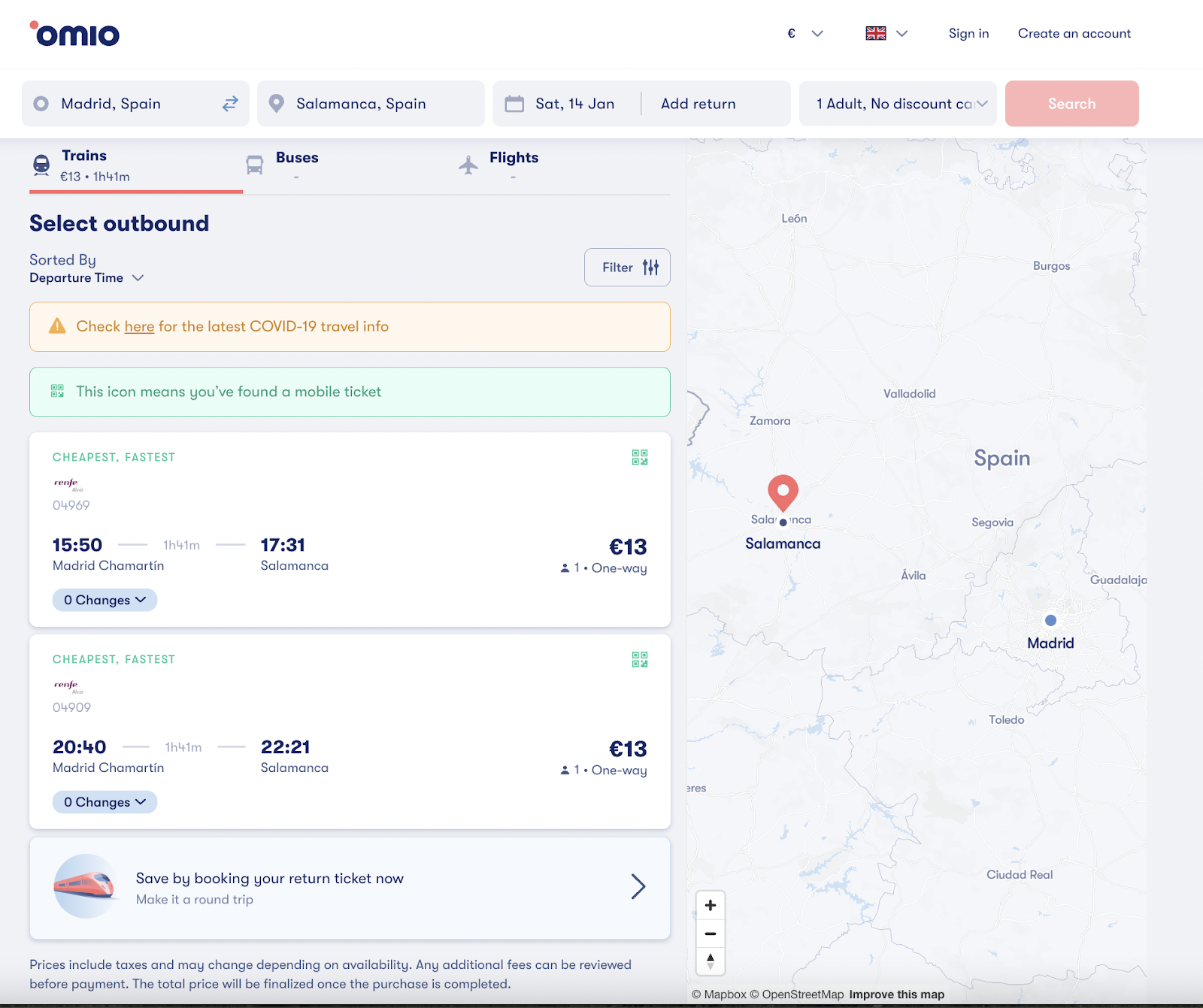Click the destination pin icon

point(276,104)
